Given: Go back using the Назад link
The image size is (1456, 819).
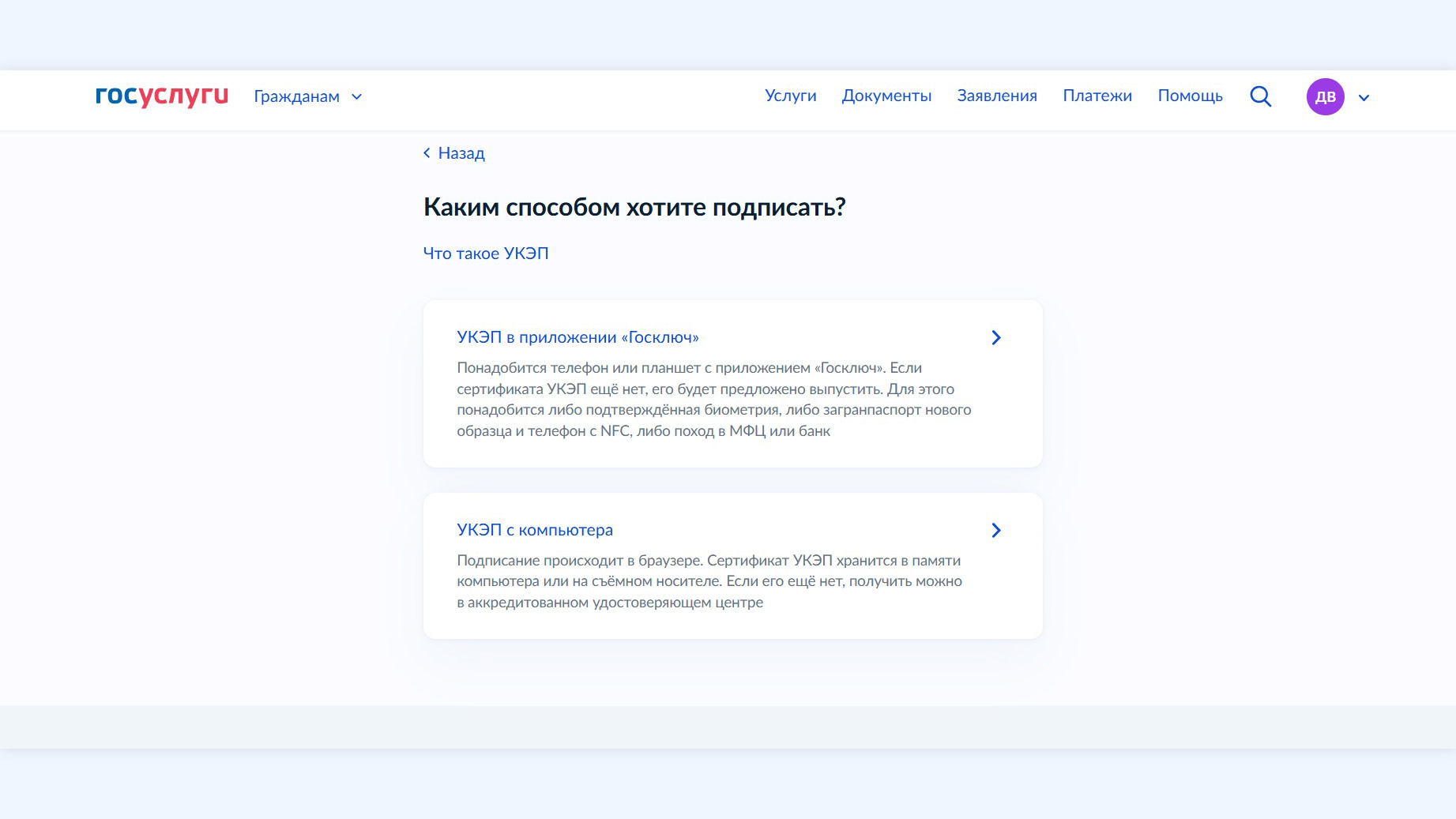Looking at the screenshot, I should [x=461, y=153].
